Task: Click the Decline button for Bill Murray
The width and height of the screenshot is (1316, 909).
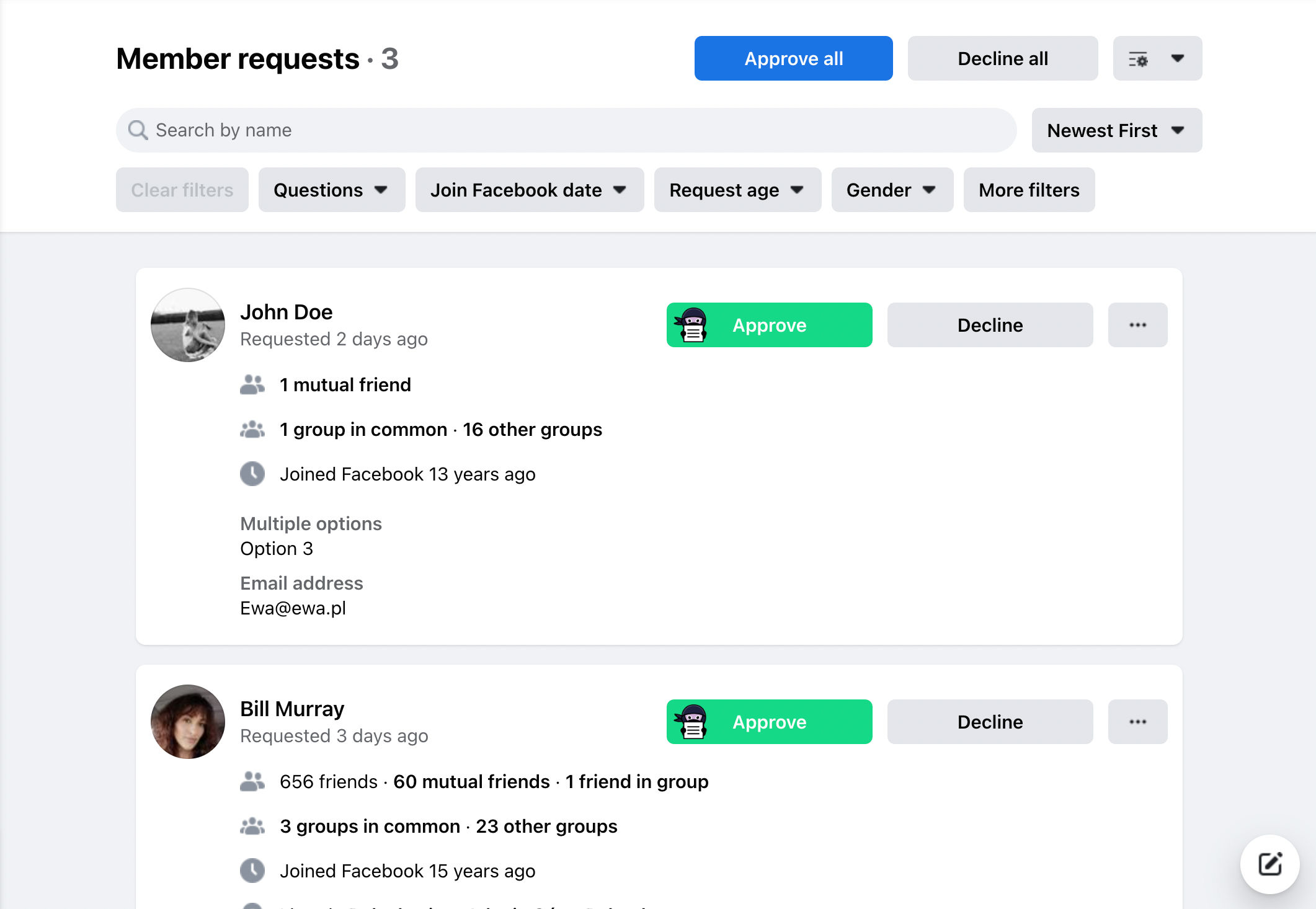Action: pyautogui.click(x=989, y=721)
